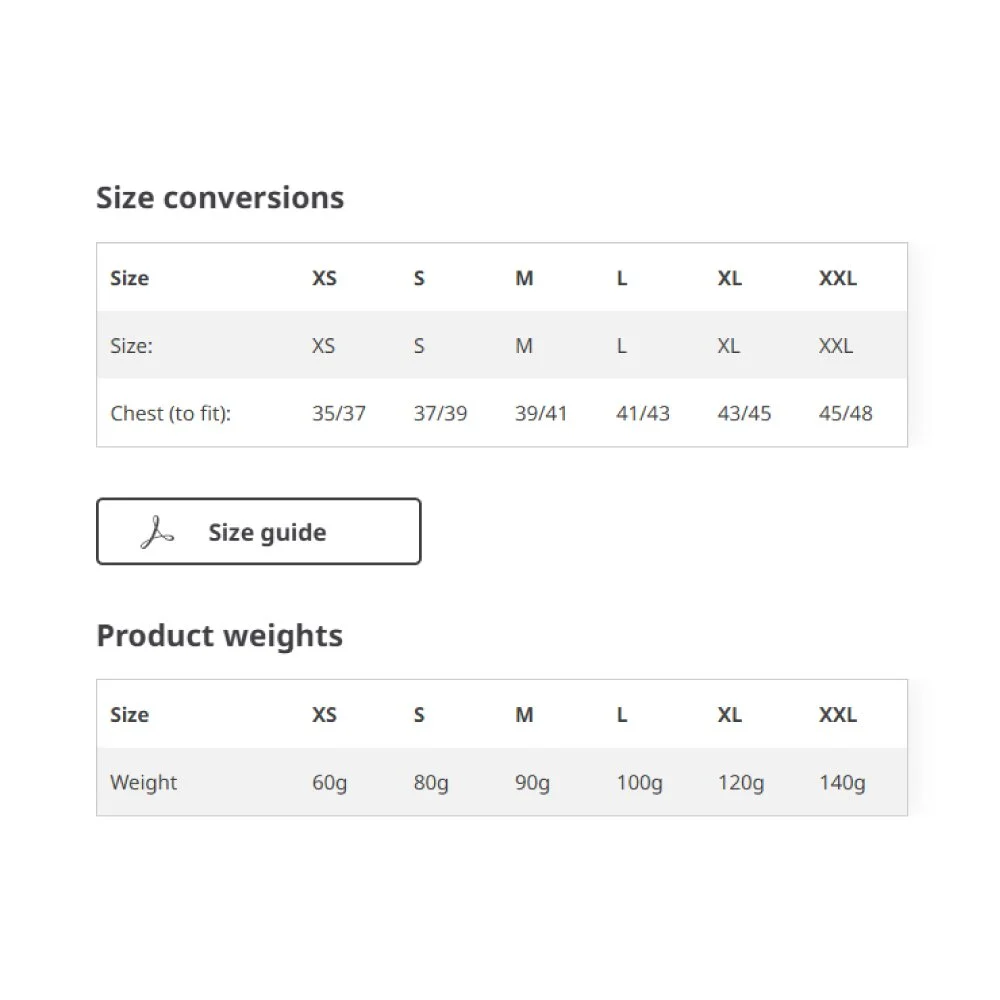Click the 140g weight cell
1000x1000 pixels.
[x=842, y=783]
